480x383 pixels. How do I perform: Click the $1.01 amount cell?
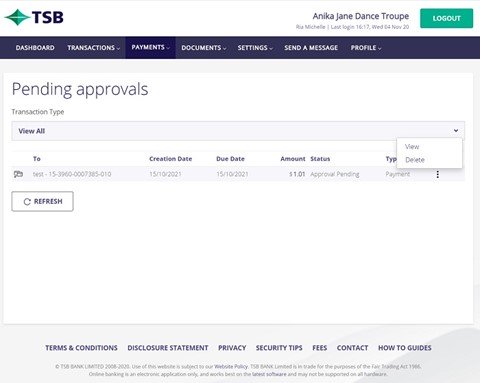297,174
